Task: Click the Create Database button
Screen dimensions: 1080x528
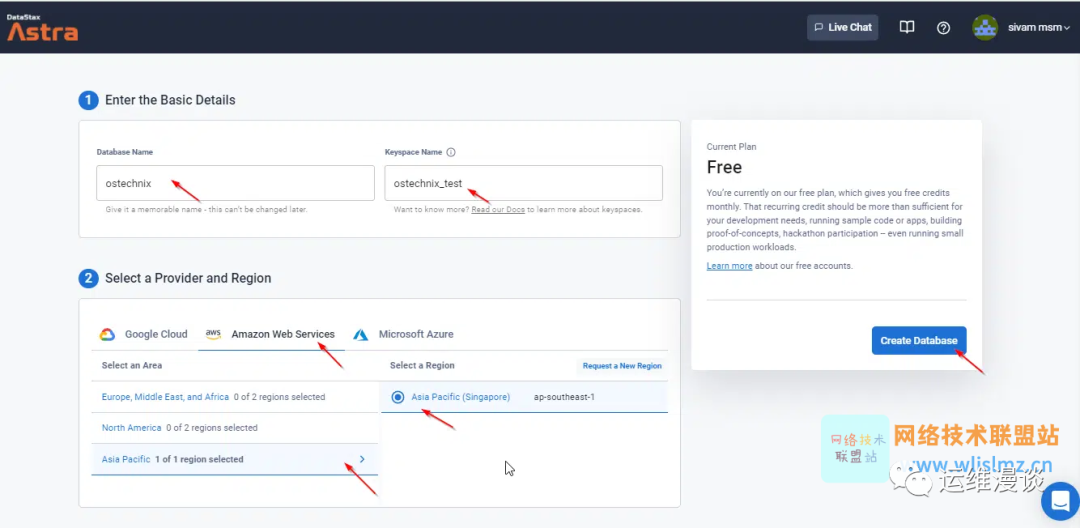Action: tap(919, 341)
